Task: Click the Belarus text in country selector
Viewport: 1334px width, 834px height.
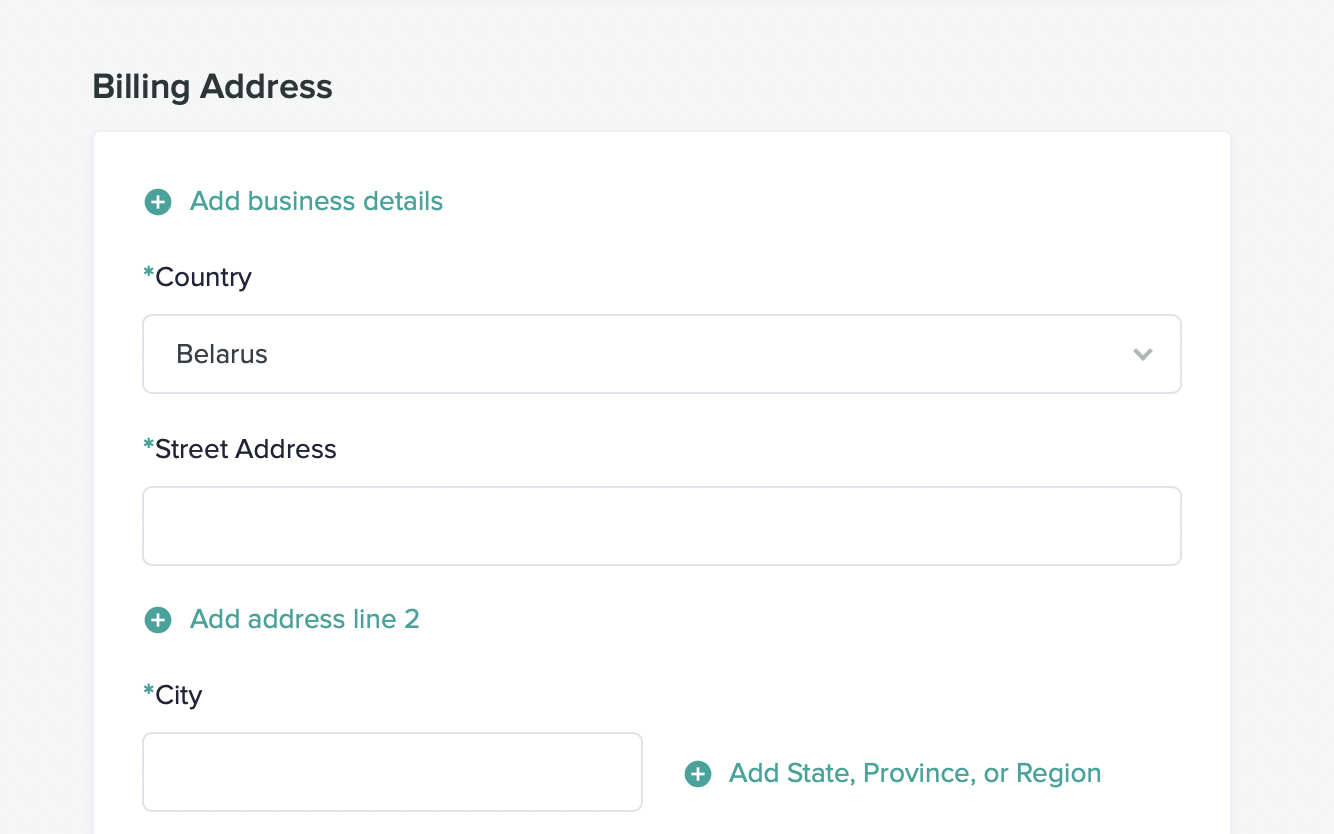Action: (222, 355)
